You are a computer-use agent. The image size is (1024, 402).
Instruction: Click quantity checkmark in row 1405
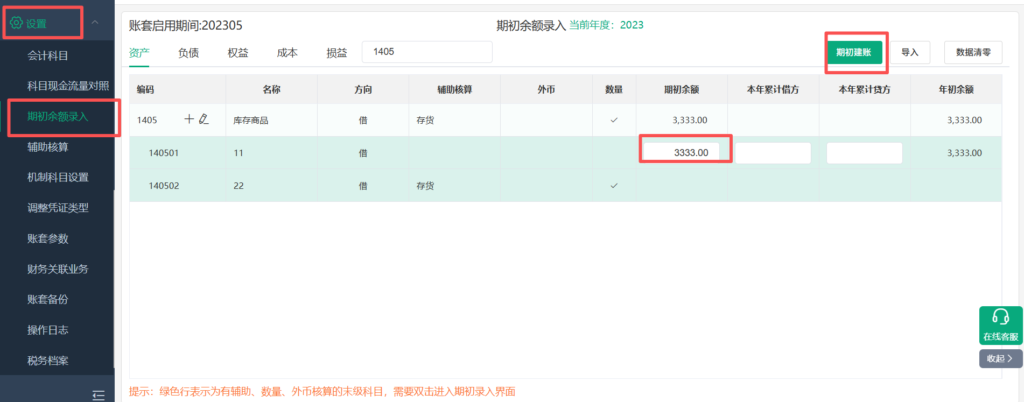pyautogui.click(x=613, y=120)
